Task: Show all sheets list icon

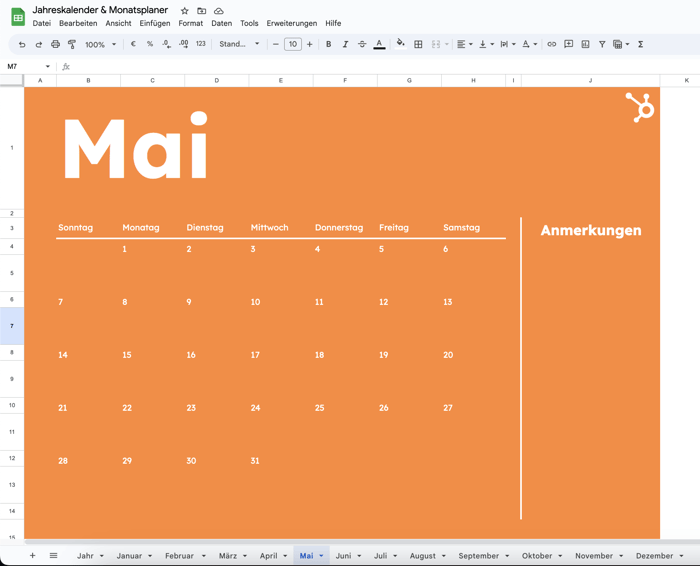Action: point(54,556)
